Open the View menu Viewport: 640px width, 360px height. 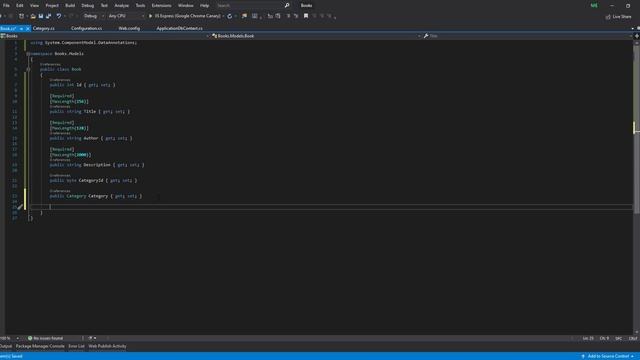click(x=34, y=6)
